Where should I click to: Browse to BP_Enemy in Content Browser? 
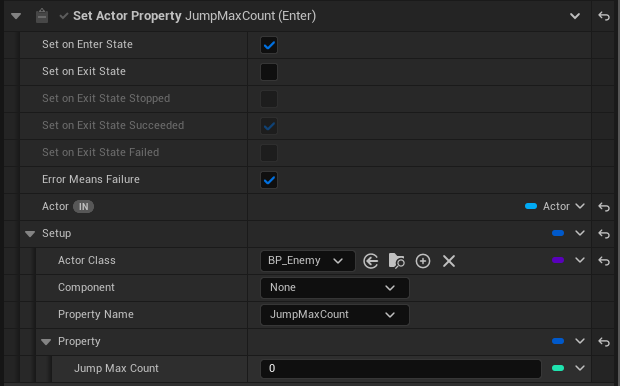pos(397,261)
